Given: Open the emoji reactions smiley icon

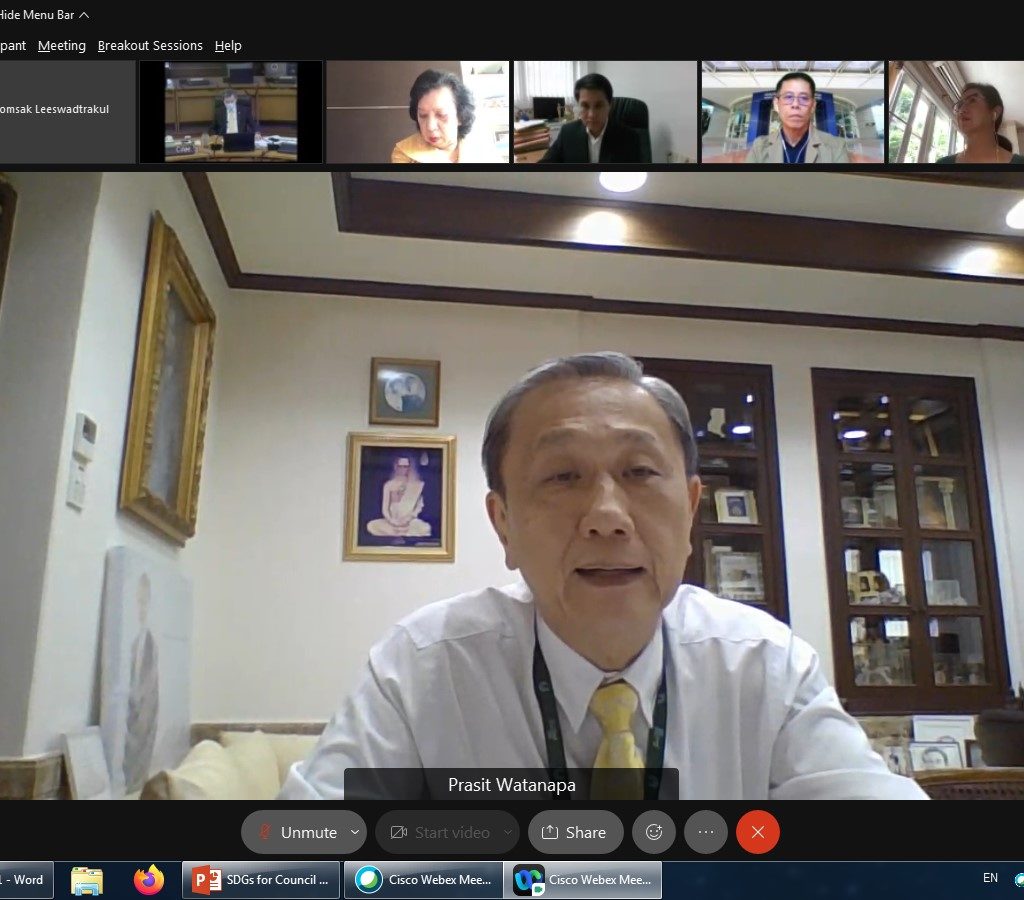Looking at the screenshot, I should [654, 832].
